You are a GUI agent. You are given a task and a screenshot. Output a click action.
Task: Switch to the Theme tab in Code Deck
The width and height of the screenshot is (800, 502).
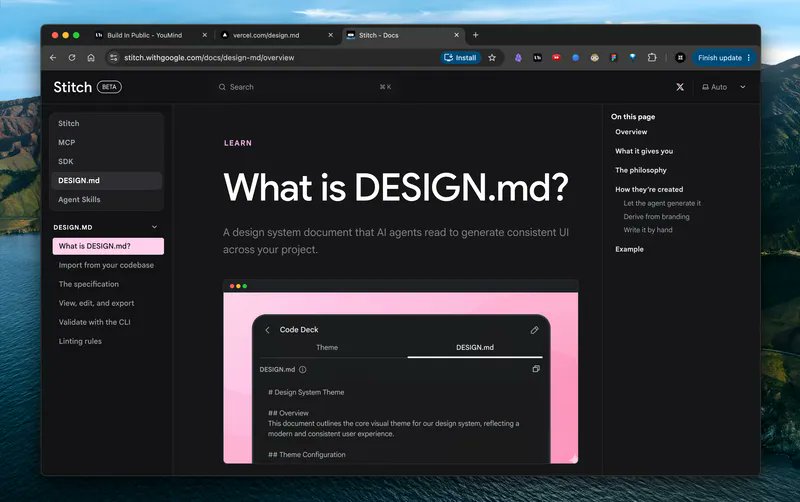pyautogui.click(x=327, y=347)
